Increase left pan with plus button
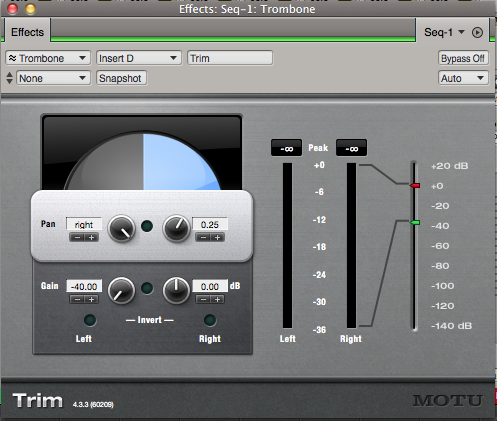497x421 pixels. click(x=91, y=237)
